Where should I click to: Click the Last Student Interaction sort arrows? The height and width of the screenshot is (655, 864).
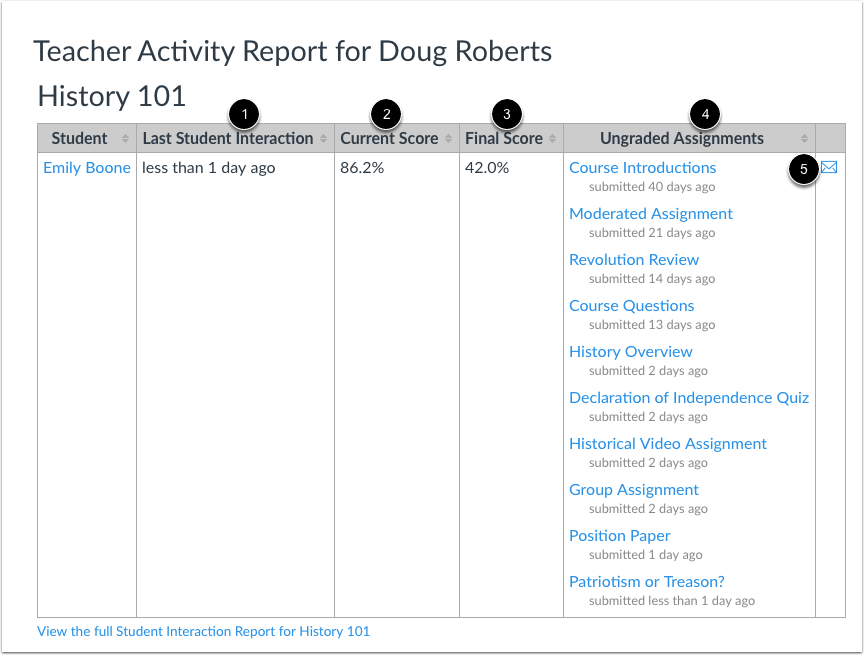tap(324, 138)
